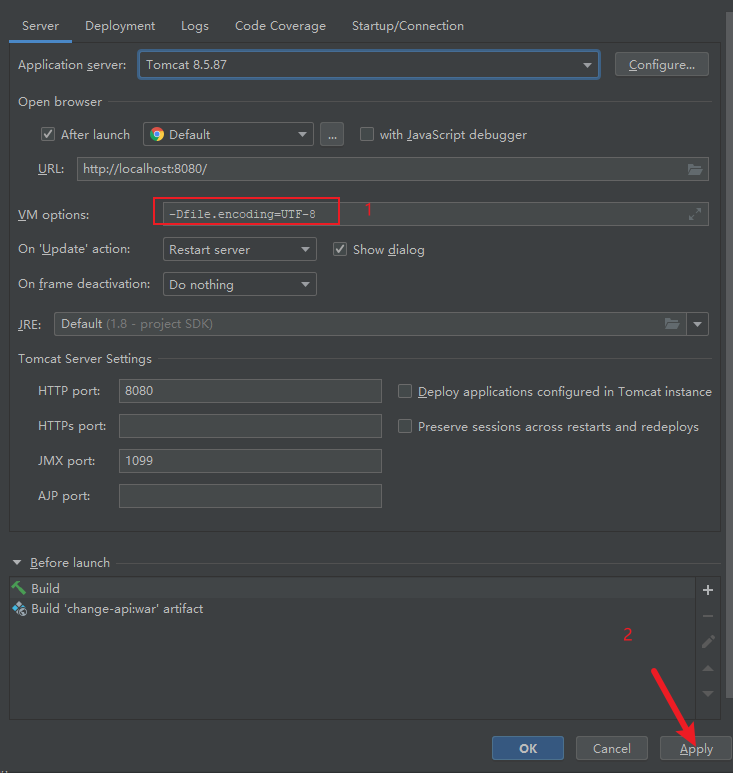Edit the Before launch task via pencil icon
Image resolution: width=733 pixels, height=773 pixels.
708,641
